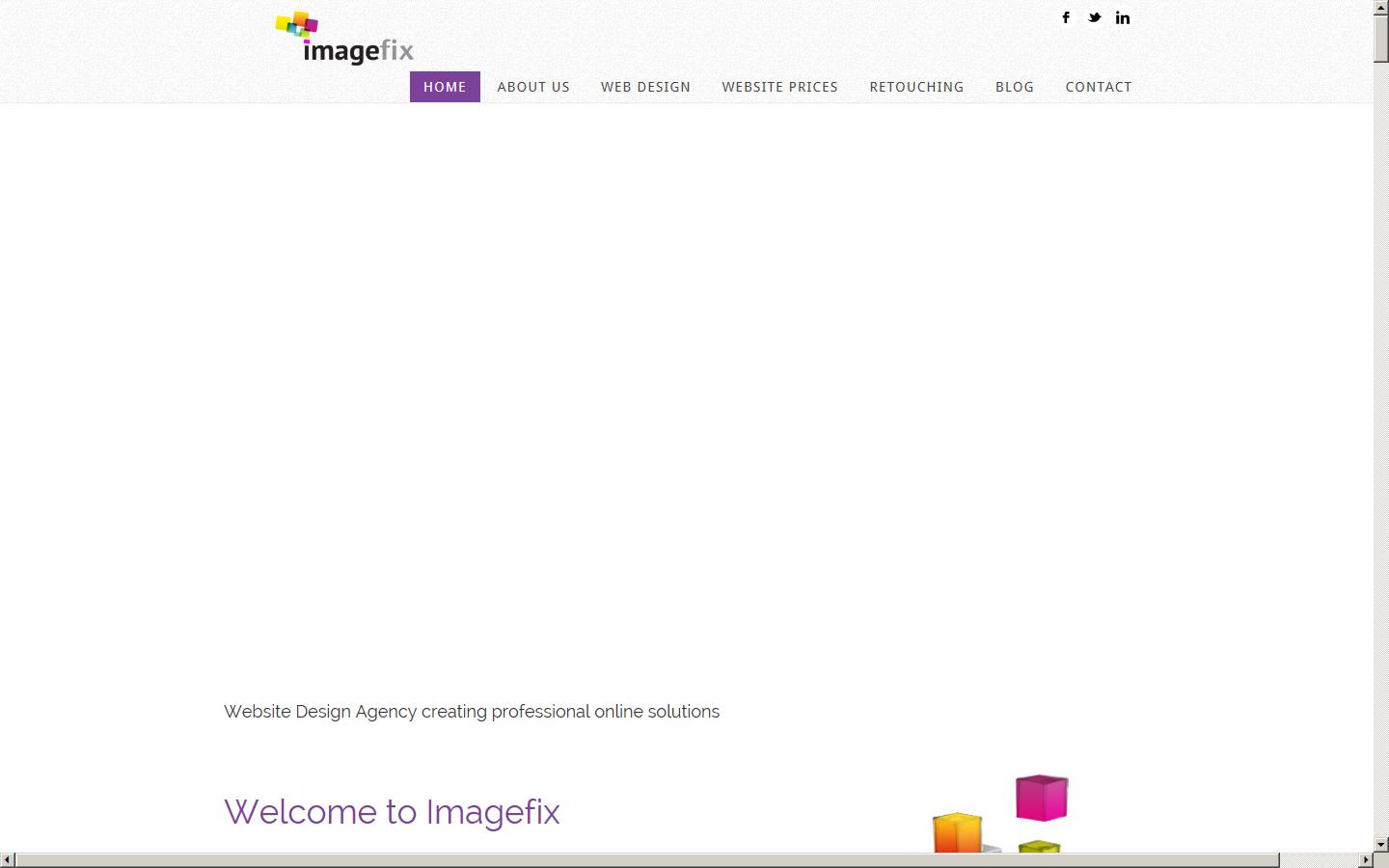Click the colored cubes logo mark above 'imagefix'
The image size is (1389, 868).
pos(295,21)
